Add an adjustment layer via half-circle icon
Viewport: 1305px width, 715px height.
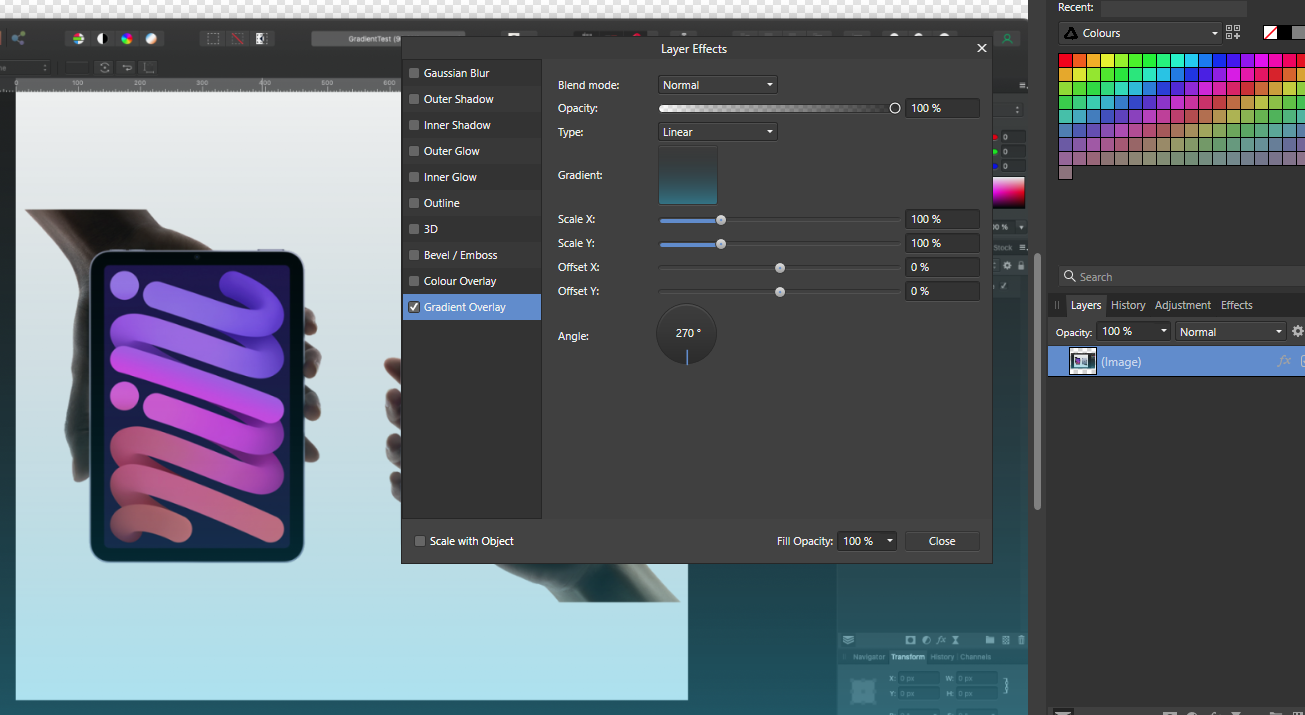tap(927, 640)
